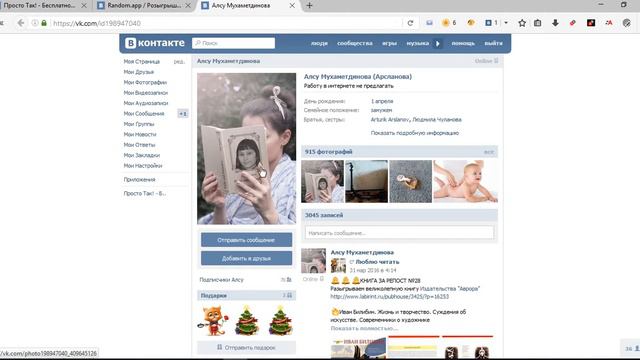Open Подписчики Алсу section
640x360 pixels.
(x=221, y=280)
